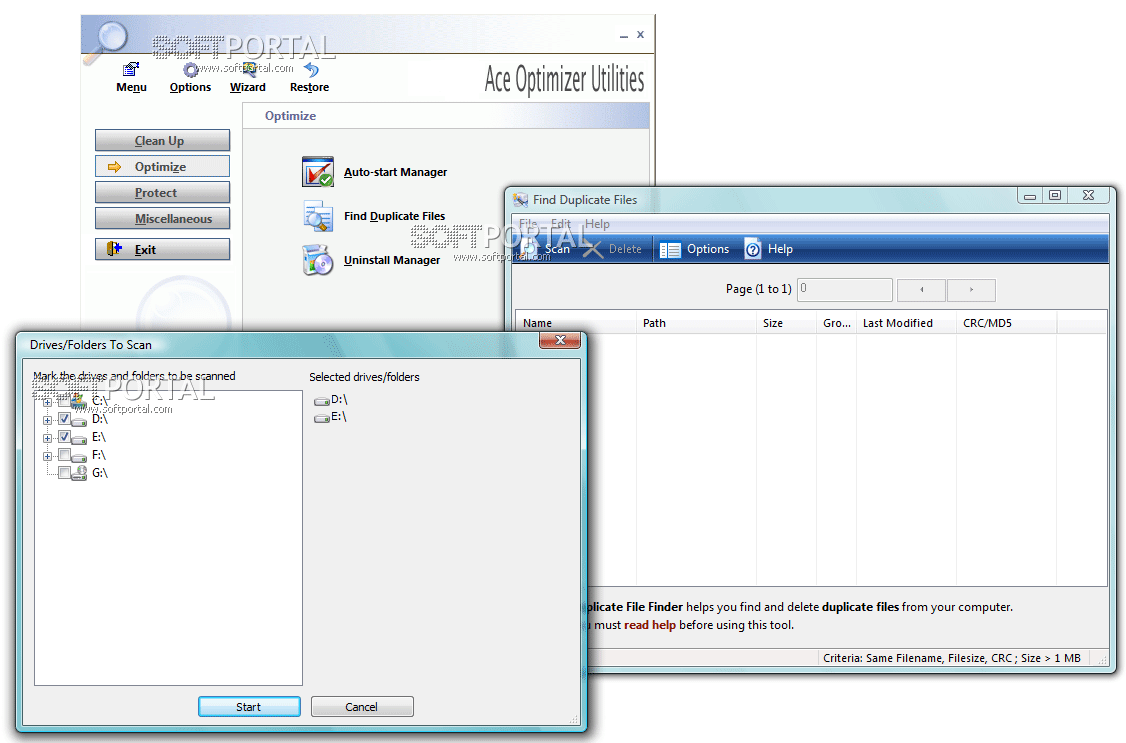
Task: Expand the D:\ drive tree node
Action: (47, 420)
